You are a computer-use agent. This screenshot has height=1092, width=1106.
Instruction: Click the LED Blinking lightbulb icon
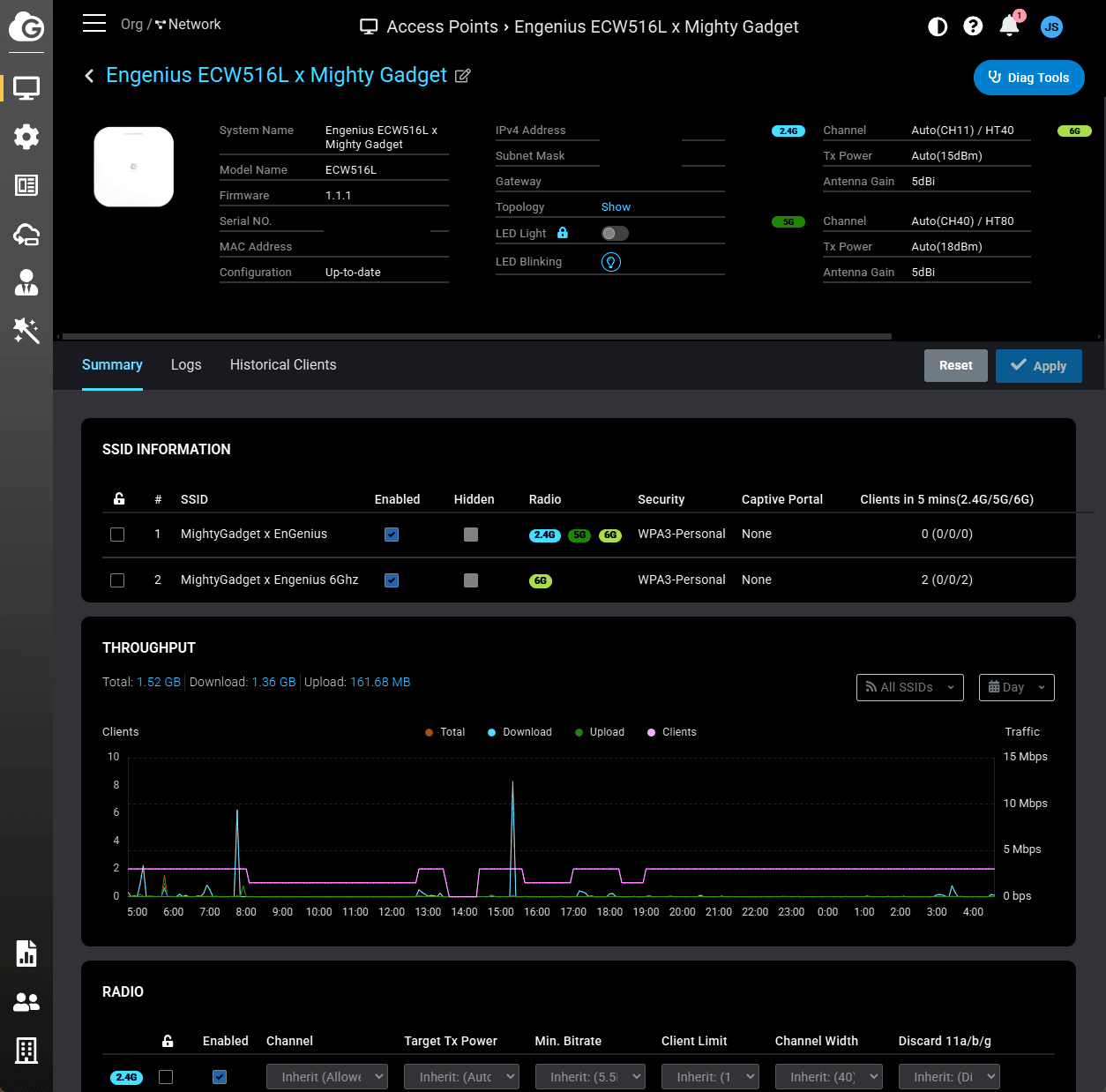611,262
